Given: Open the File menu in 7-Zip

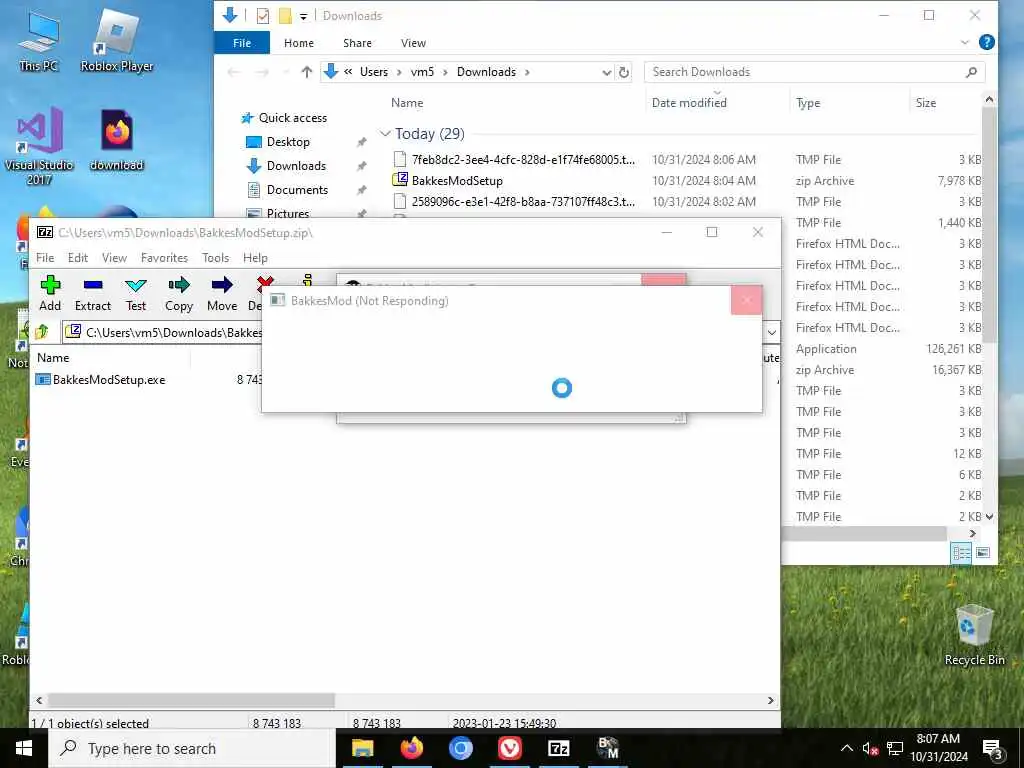Looking at the screenshot, I should click(45, 258).
